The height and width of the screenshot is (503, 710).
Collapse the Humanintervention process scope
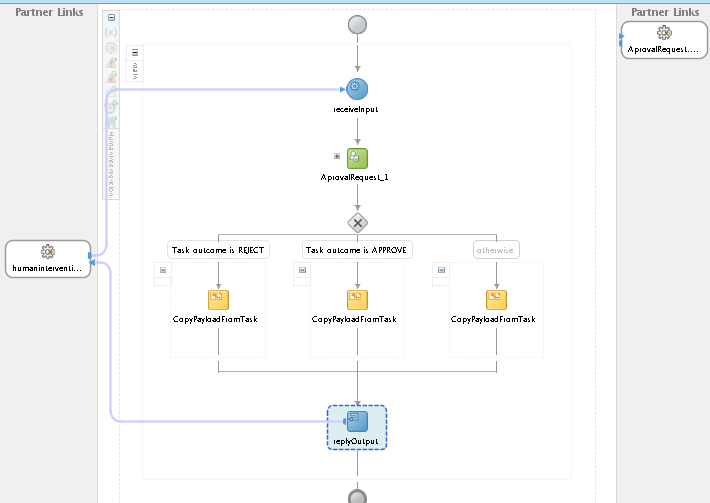pos(111,17)
